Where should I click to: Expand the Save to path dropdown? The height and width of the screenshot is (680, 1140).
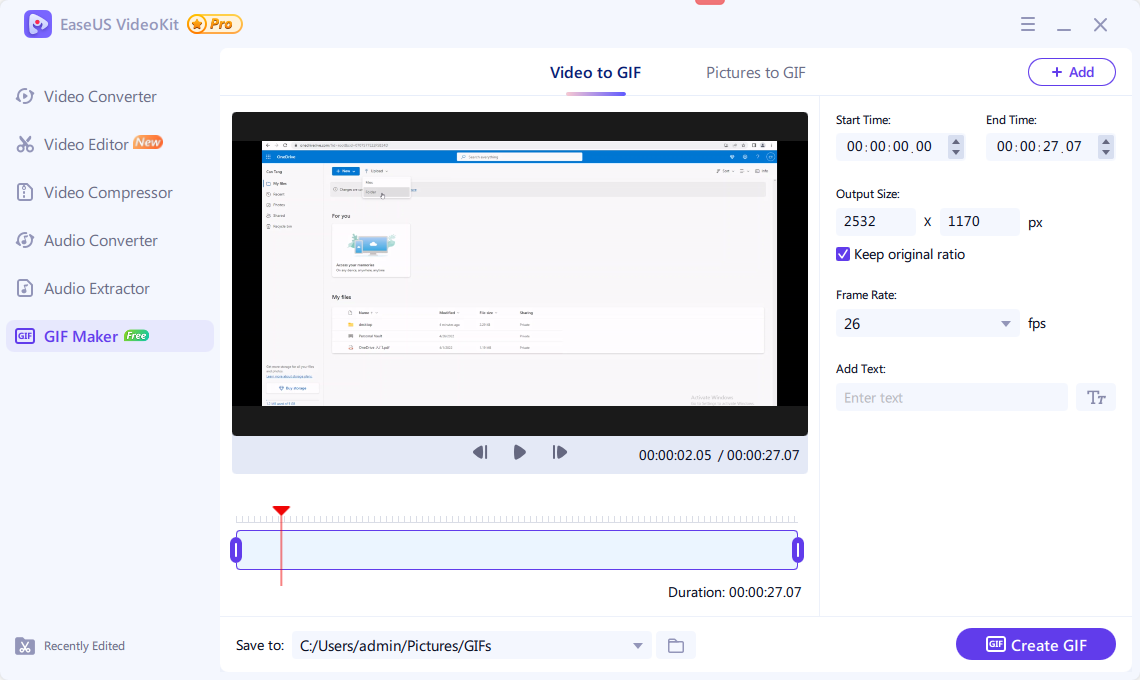point(638,646)
